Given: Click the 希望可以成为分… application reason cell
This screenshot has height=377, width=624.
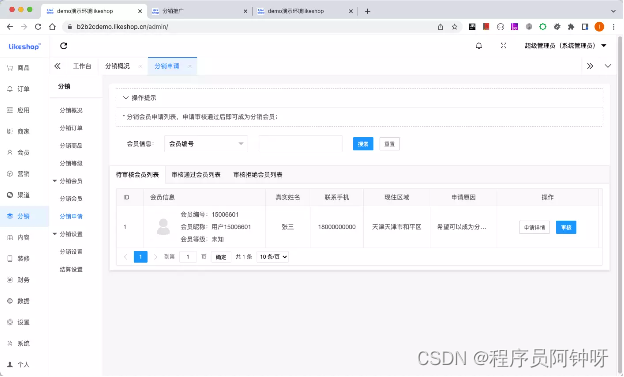Looking at the screenshot, I should coord(462,227).
